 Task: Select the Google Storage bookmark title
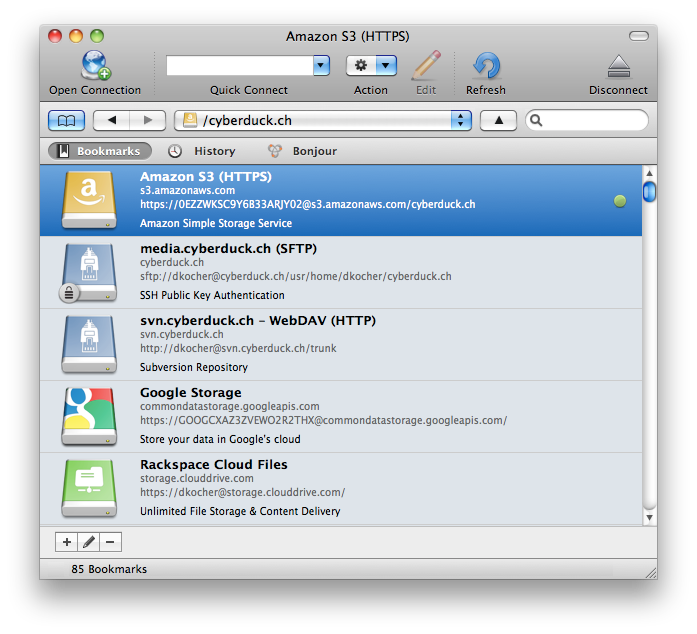click(191, 393)
